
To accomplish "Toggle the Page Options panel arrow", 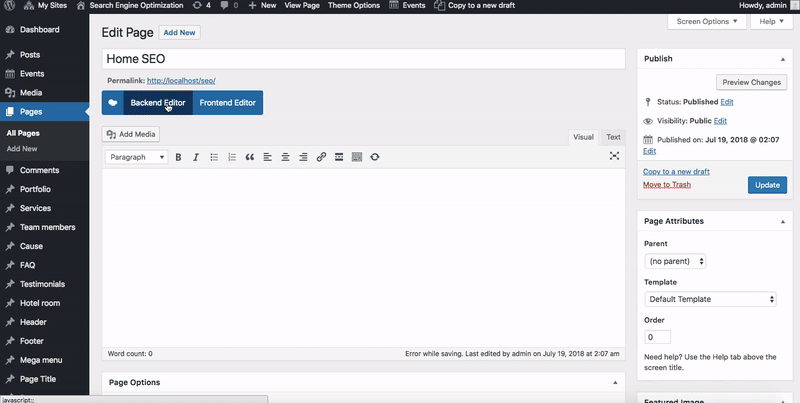I will (615, 383).
